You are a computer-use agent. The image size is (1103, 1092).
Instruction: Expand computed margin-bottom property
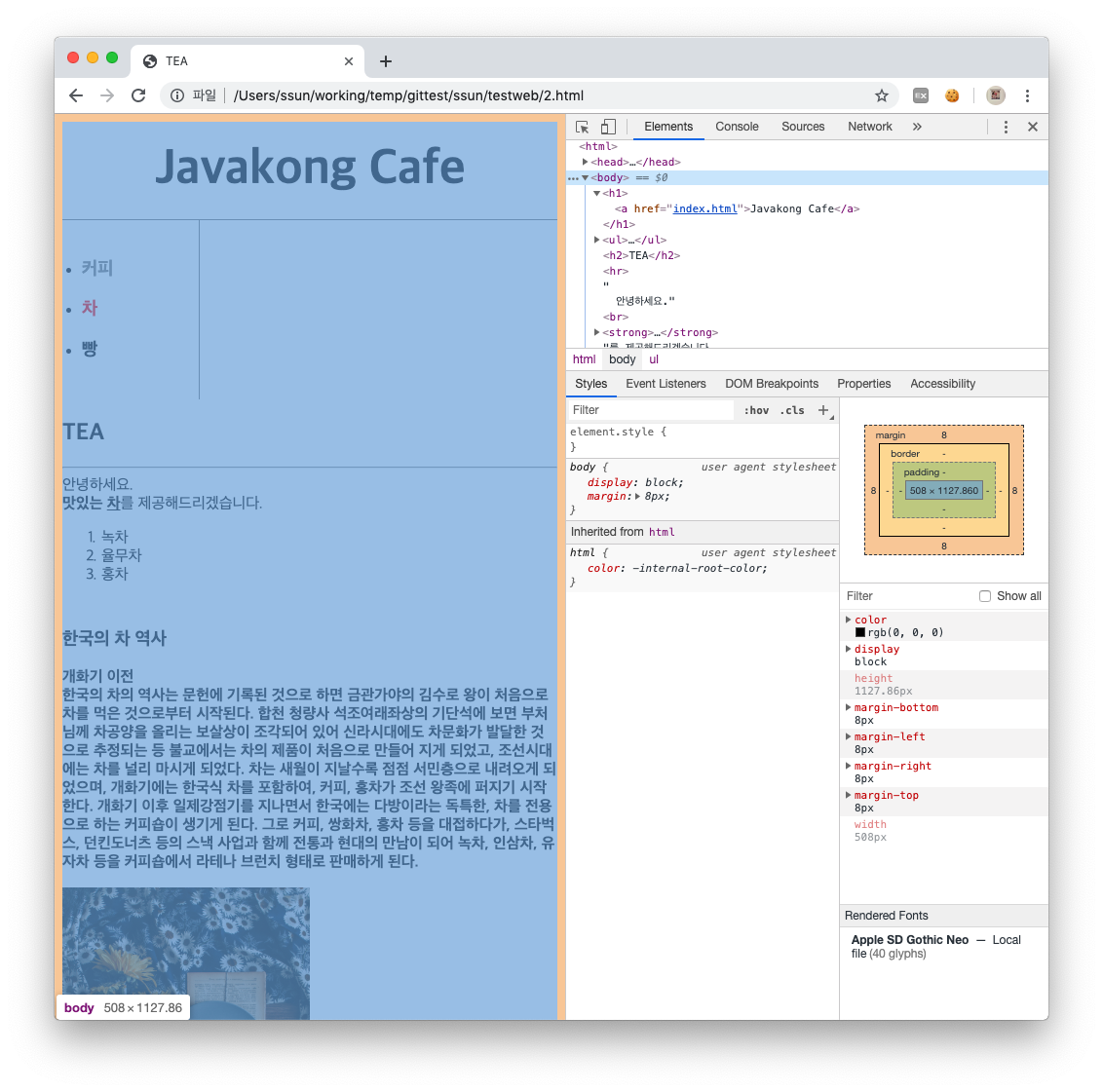click(849, 706)
